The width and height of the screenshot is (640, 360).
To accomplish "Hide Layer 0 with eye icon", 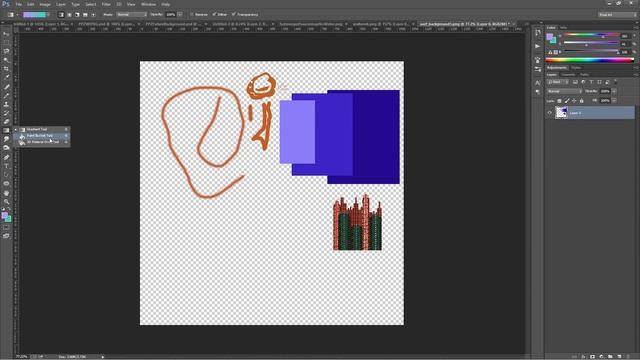I will point(550,113).
